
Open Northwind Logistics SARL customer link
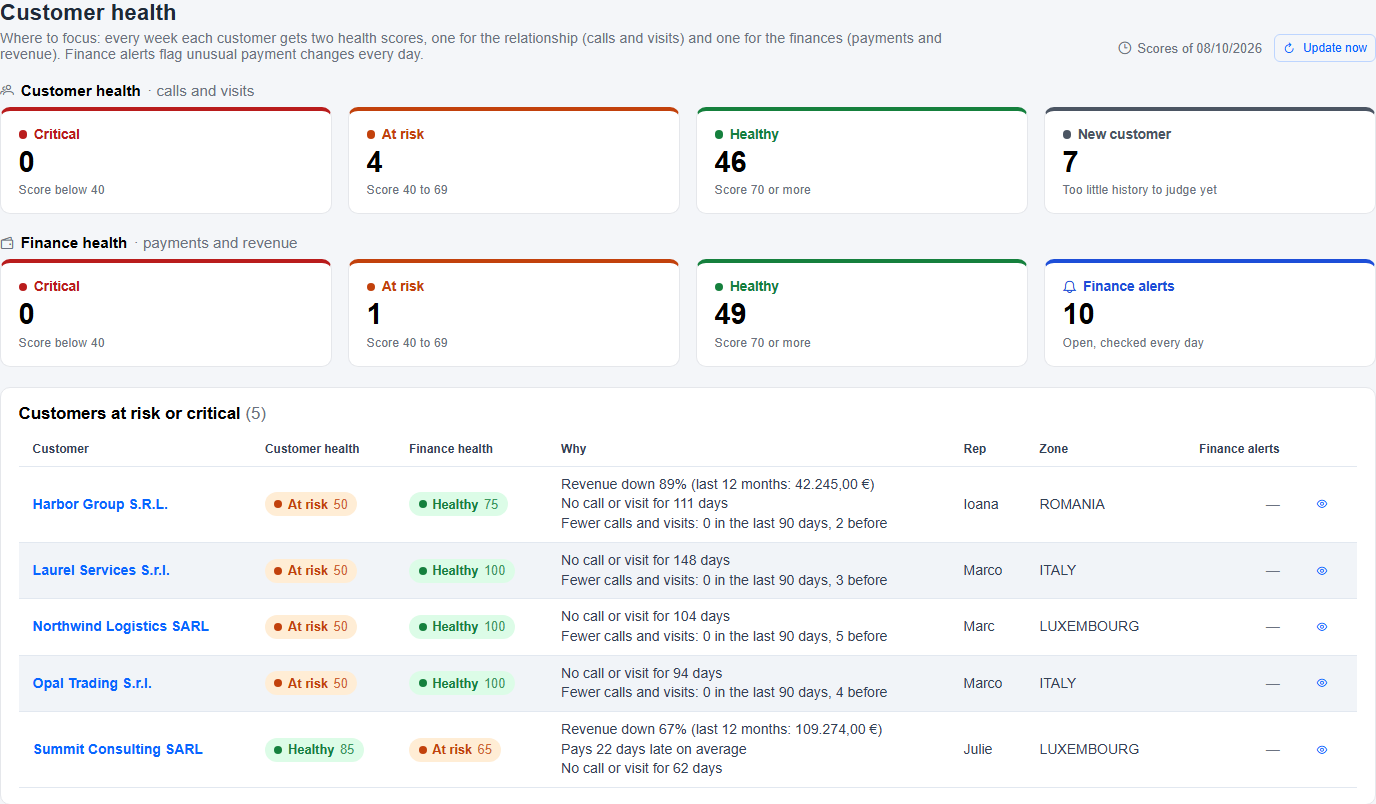click(x=121, y=626)
